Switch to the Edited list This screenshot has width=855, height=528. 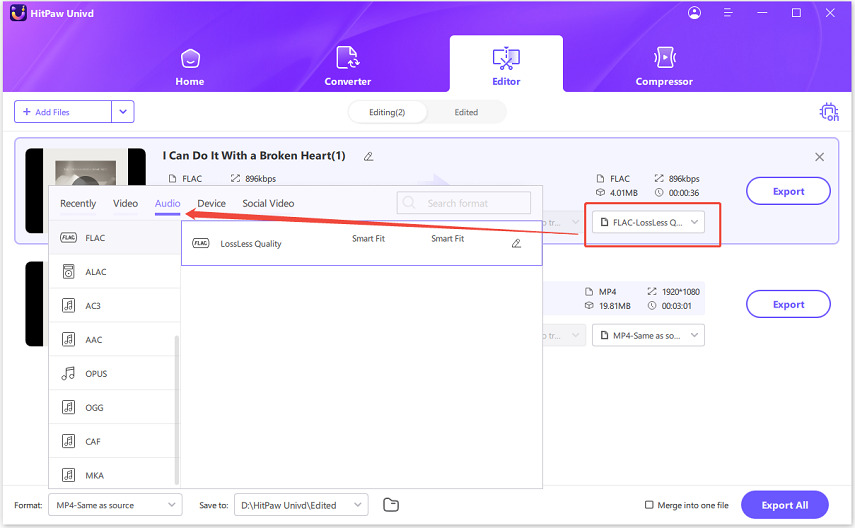pyautogui.click(x=466, y=112)
